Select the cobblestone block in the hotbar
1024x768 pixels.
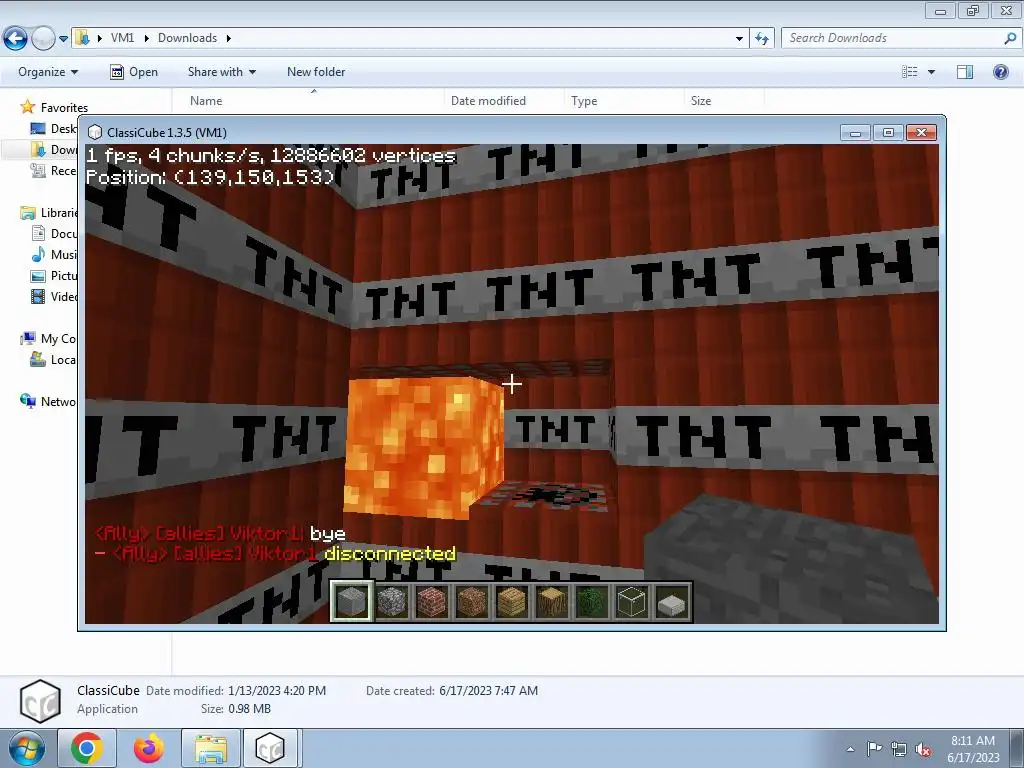point(392,601)
